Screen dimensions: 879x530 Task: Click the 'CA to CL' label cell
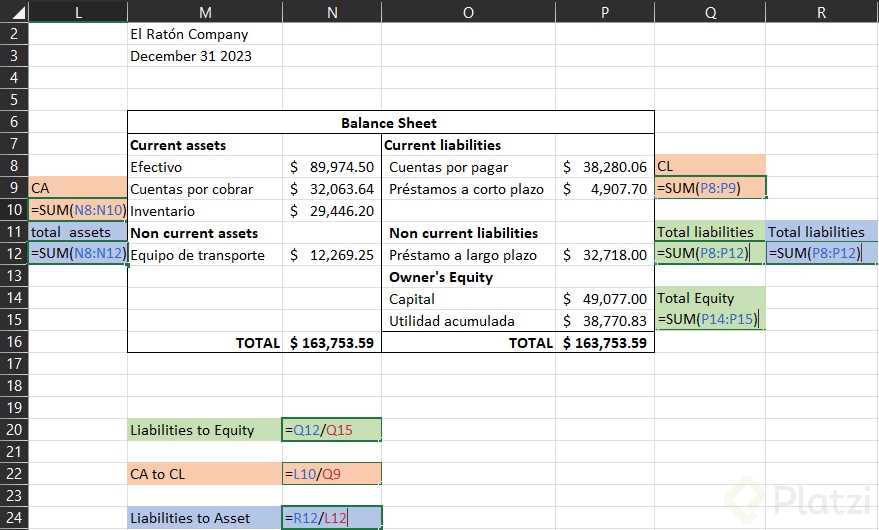coord(205,474)
